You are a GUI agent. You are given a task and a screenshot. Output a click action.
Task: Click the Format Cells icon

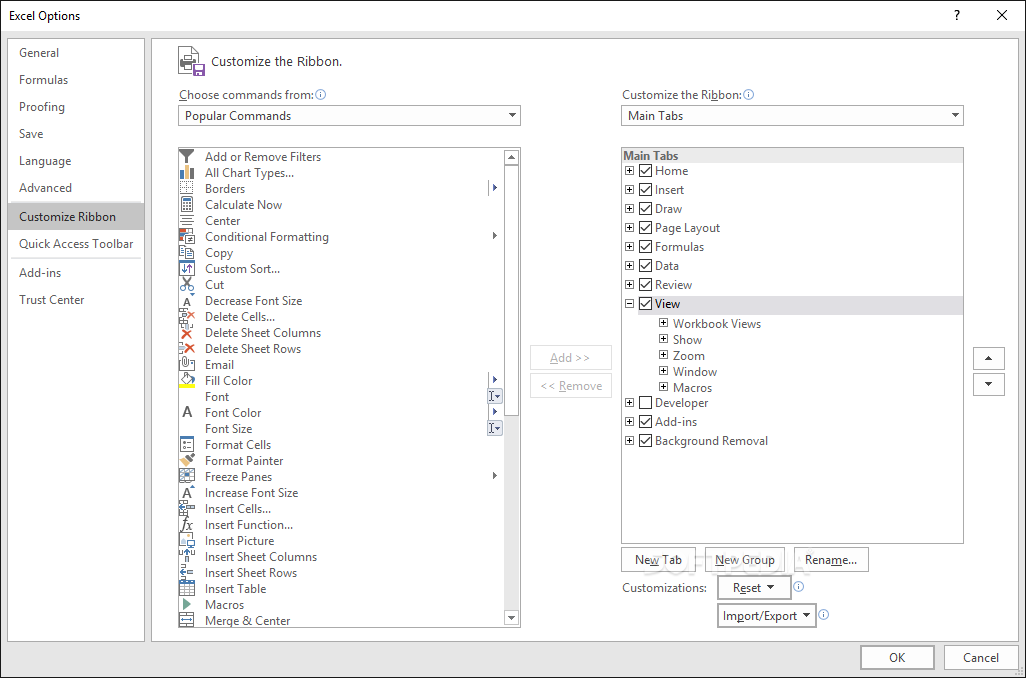tap(186, 444)
